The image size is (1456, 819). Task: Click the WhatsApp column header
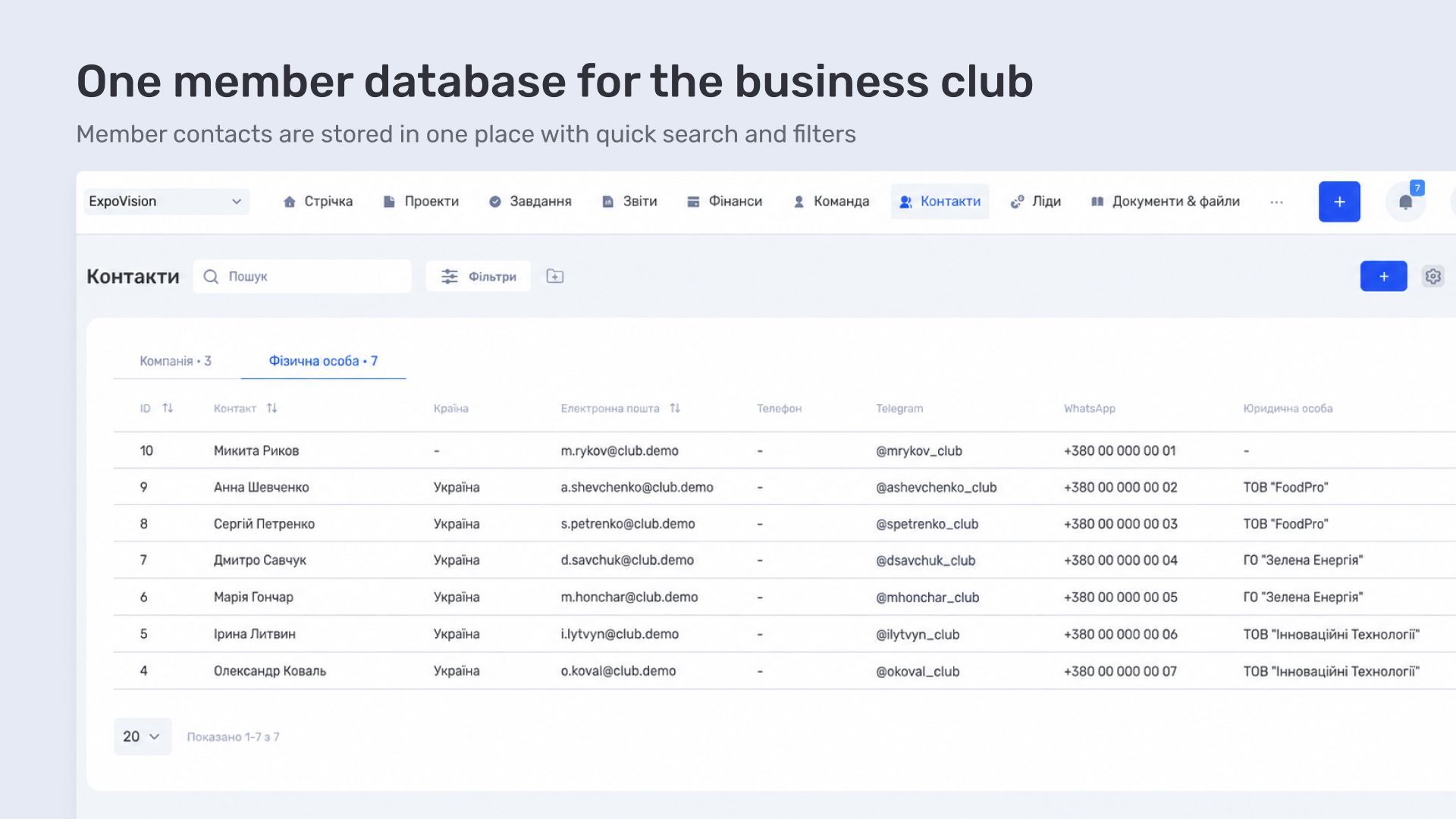[x=1090, y=409]
